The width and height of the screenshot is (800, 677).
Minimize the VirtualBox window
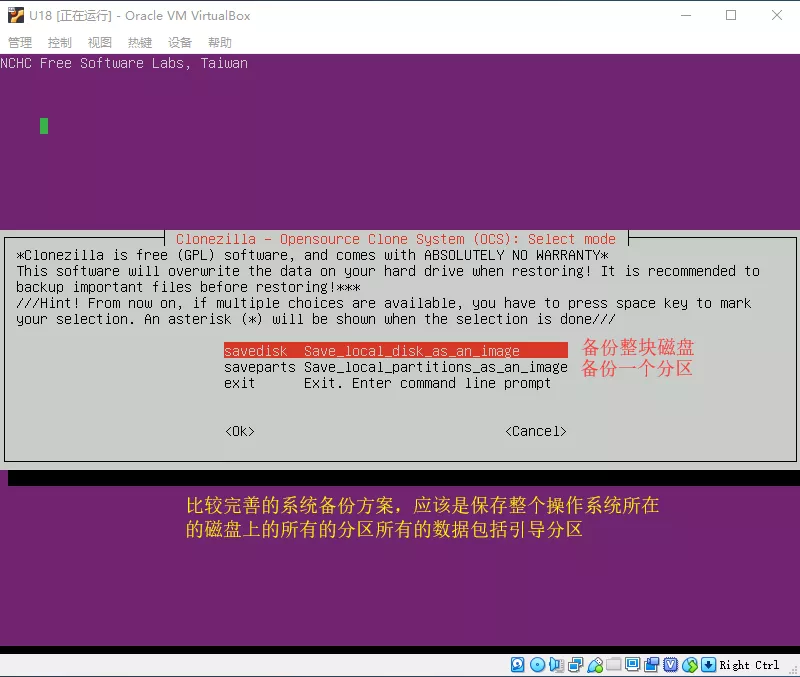click(686, 15)
